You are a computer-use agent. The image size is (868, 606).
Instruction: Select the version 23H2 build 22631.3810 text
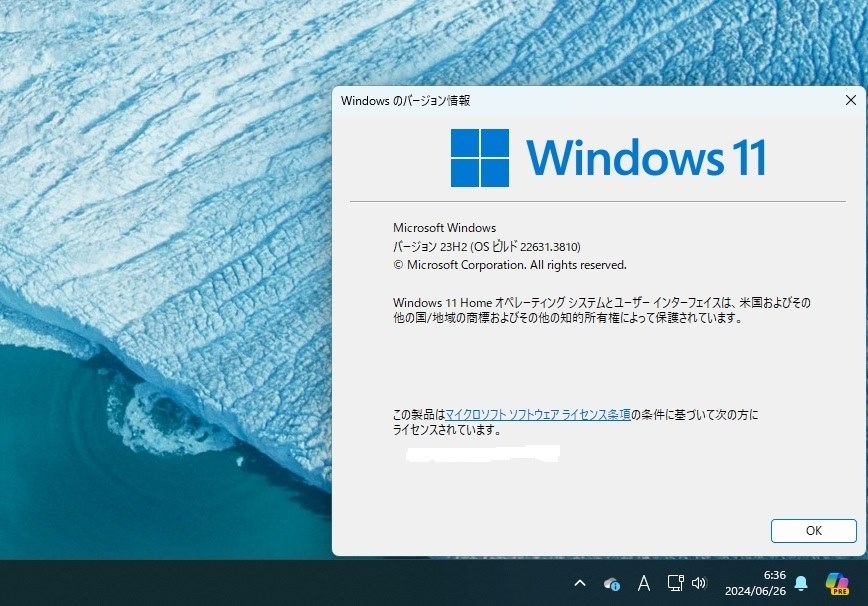[487, 246]
